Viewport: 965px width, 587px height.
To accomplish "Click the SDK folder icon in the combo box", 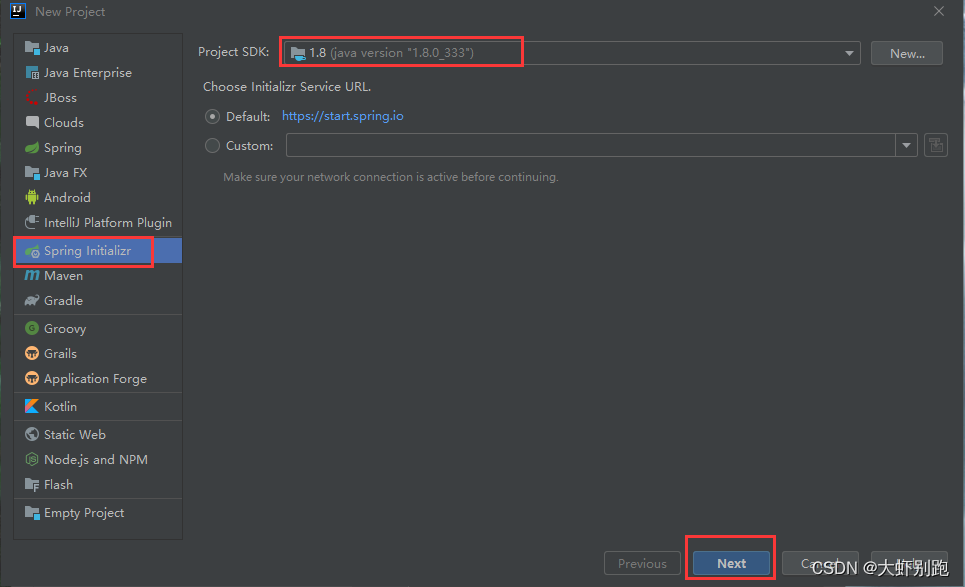I will [x=298, y=53].
